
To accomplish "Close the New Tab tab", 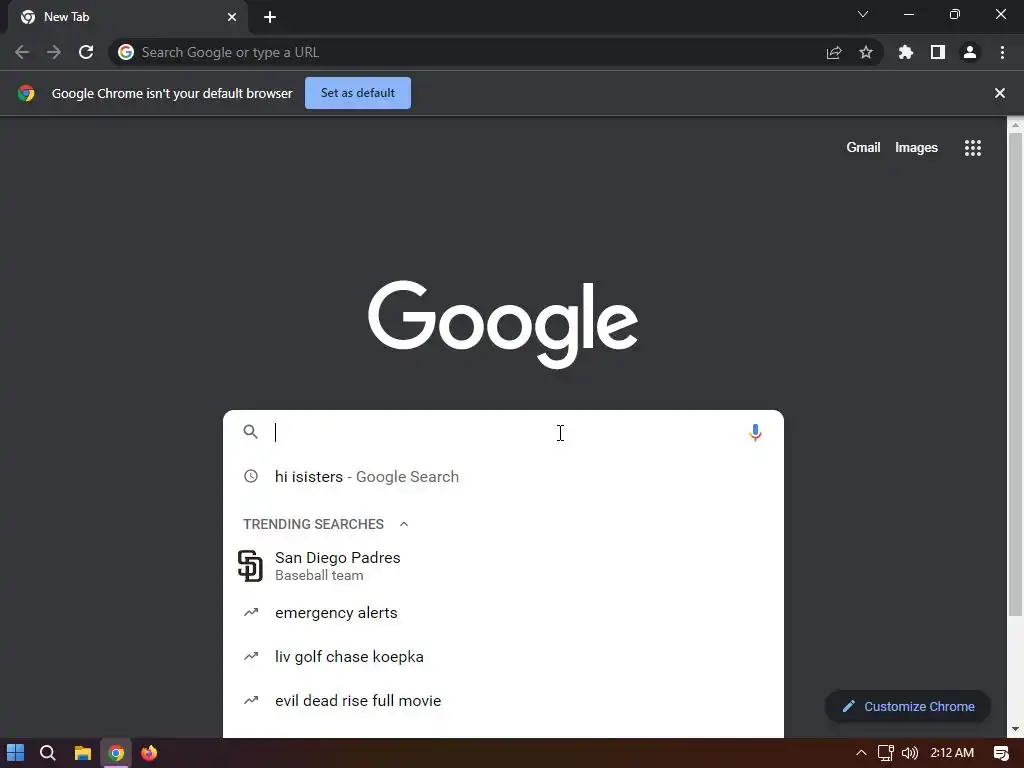I will [232, 17].
